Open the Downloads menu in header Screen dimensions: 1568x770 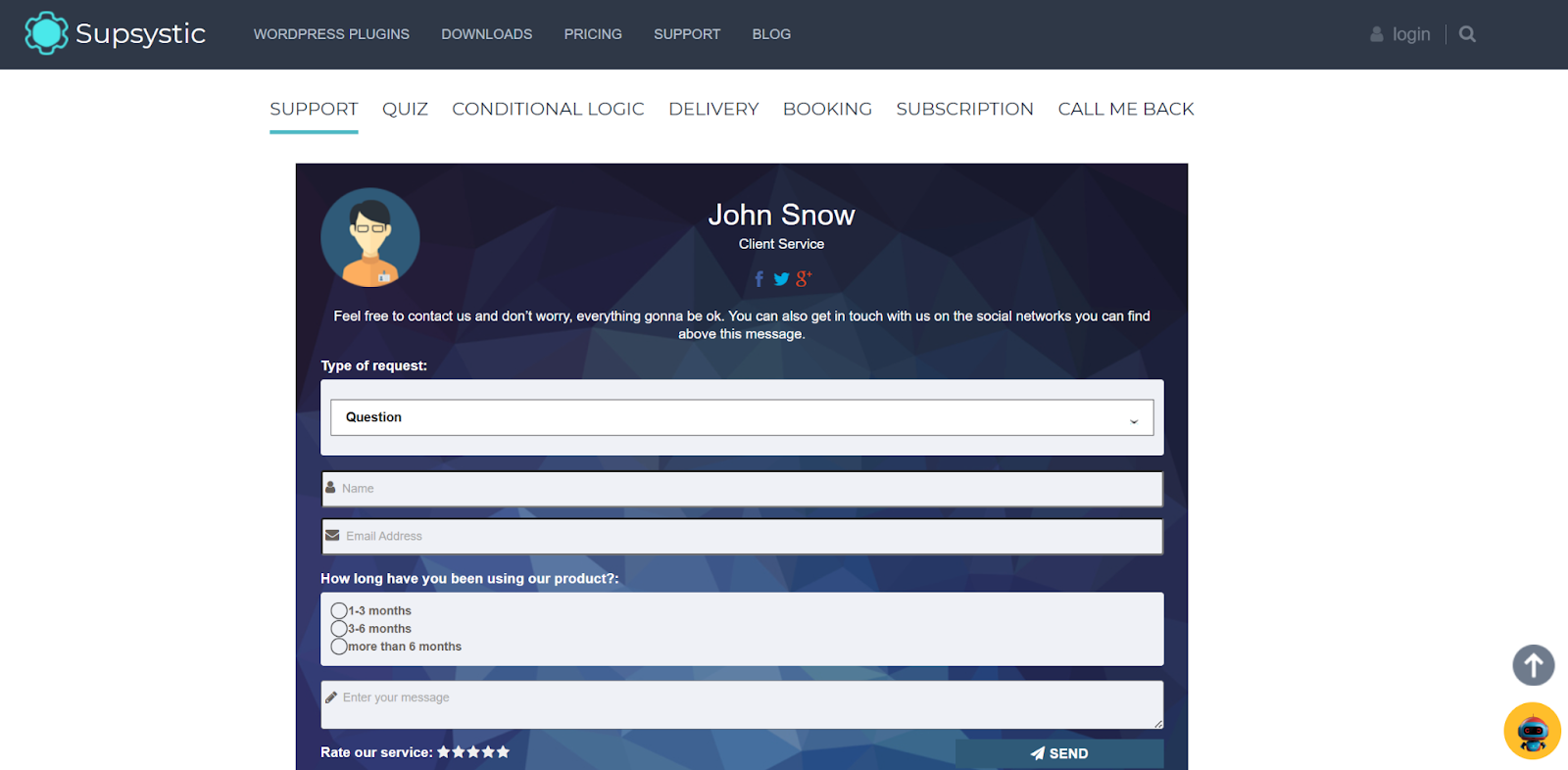coord(486,34)
